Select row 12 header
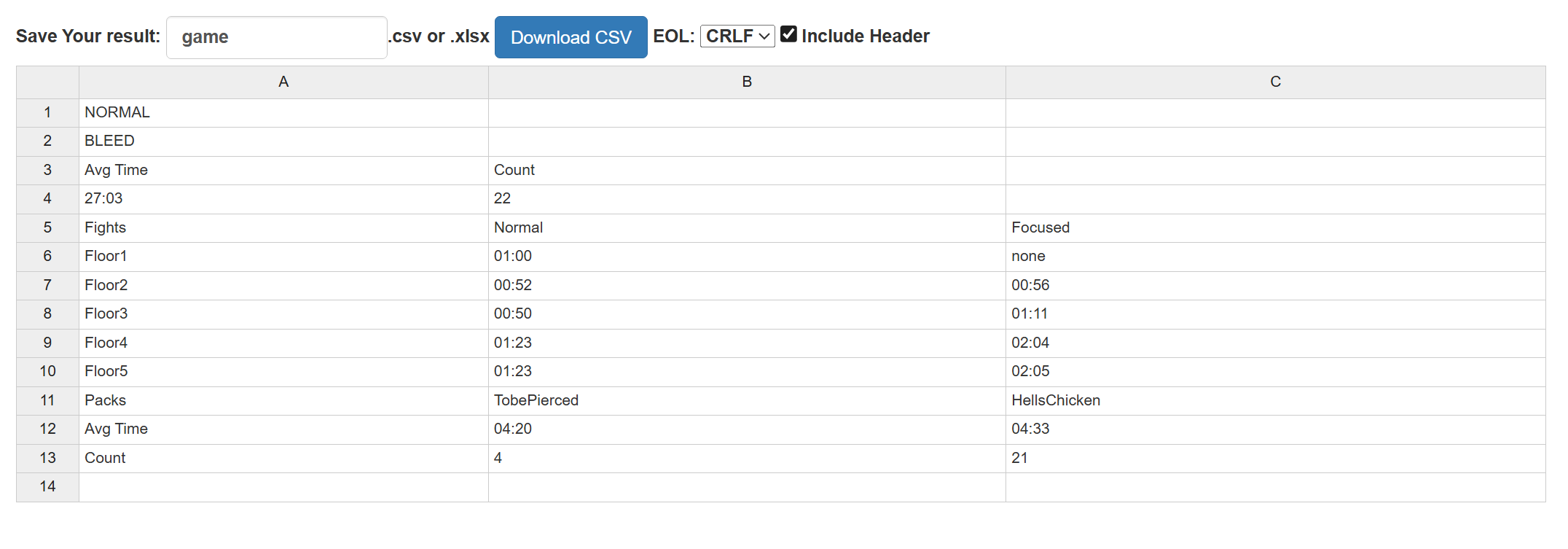Viewport: 1568px width, 549px height. tap(47, 429)
